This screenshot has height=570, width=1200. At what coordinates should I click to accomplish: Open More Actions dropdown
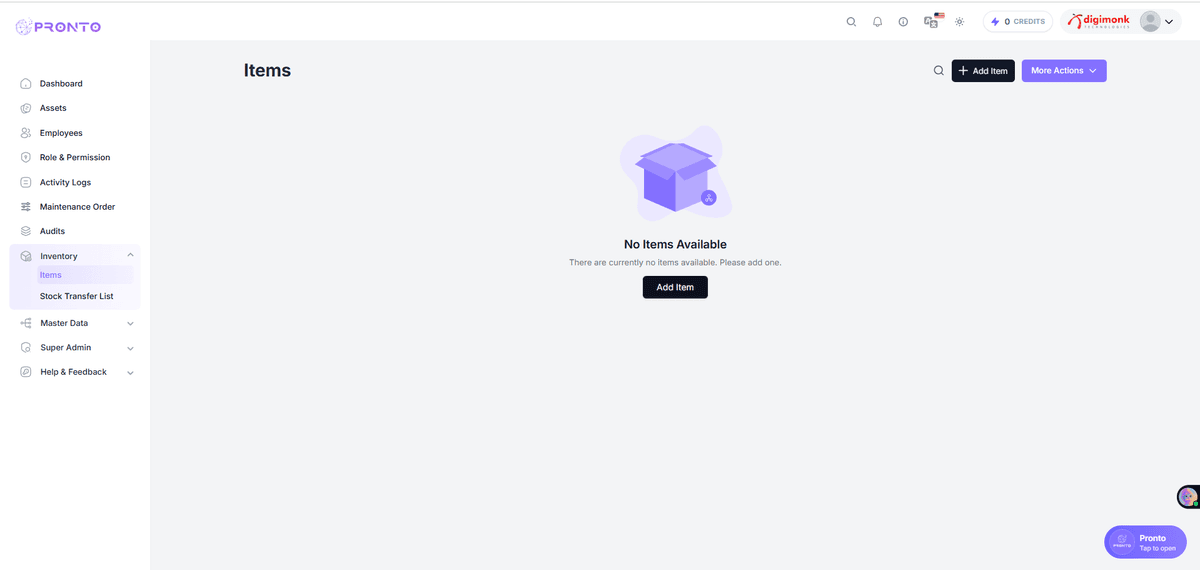point(1064,71)
